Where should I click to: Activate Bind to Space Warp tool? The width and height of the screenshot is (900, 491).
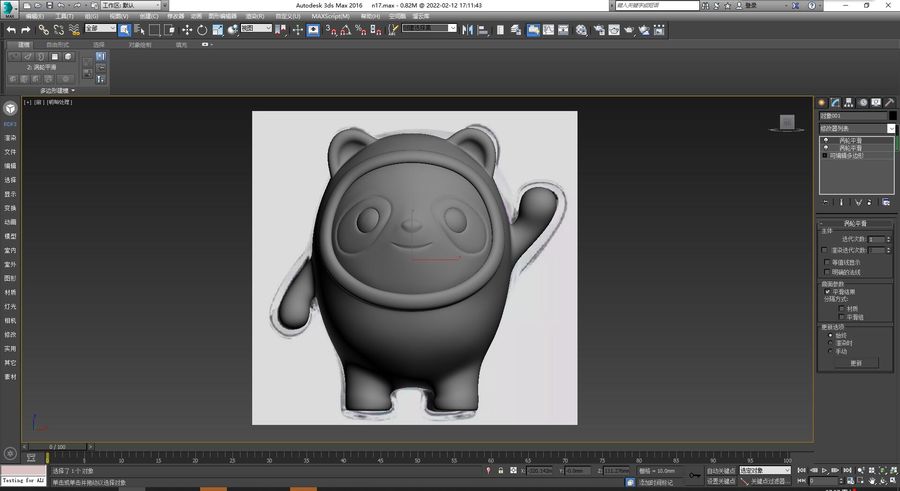pos(74,30)
